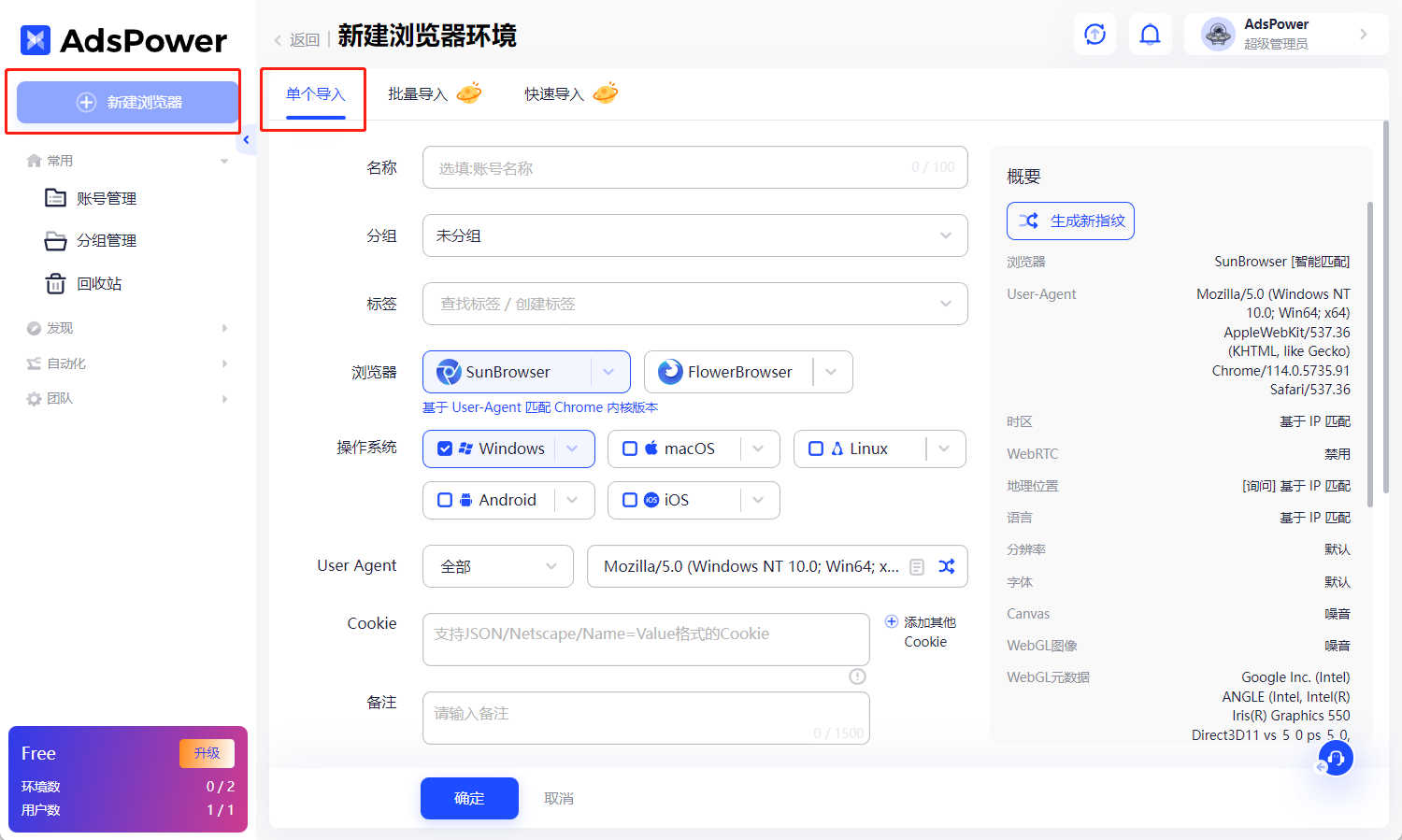
Task: Check the Android checkbox
Action: pyautogui.click(x=446, y=500)
